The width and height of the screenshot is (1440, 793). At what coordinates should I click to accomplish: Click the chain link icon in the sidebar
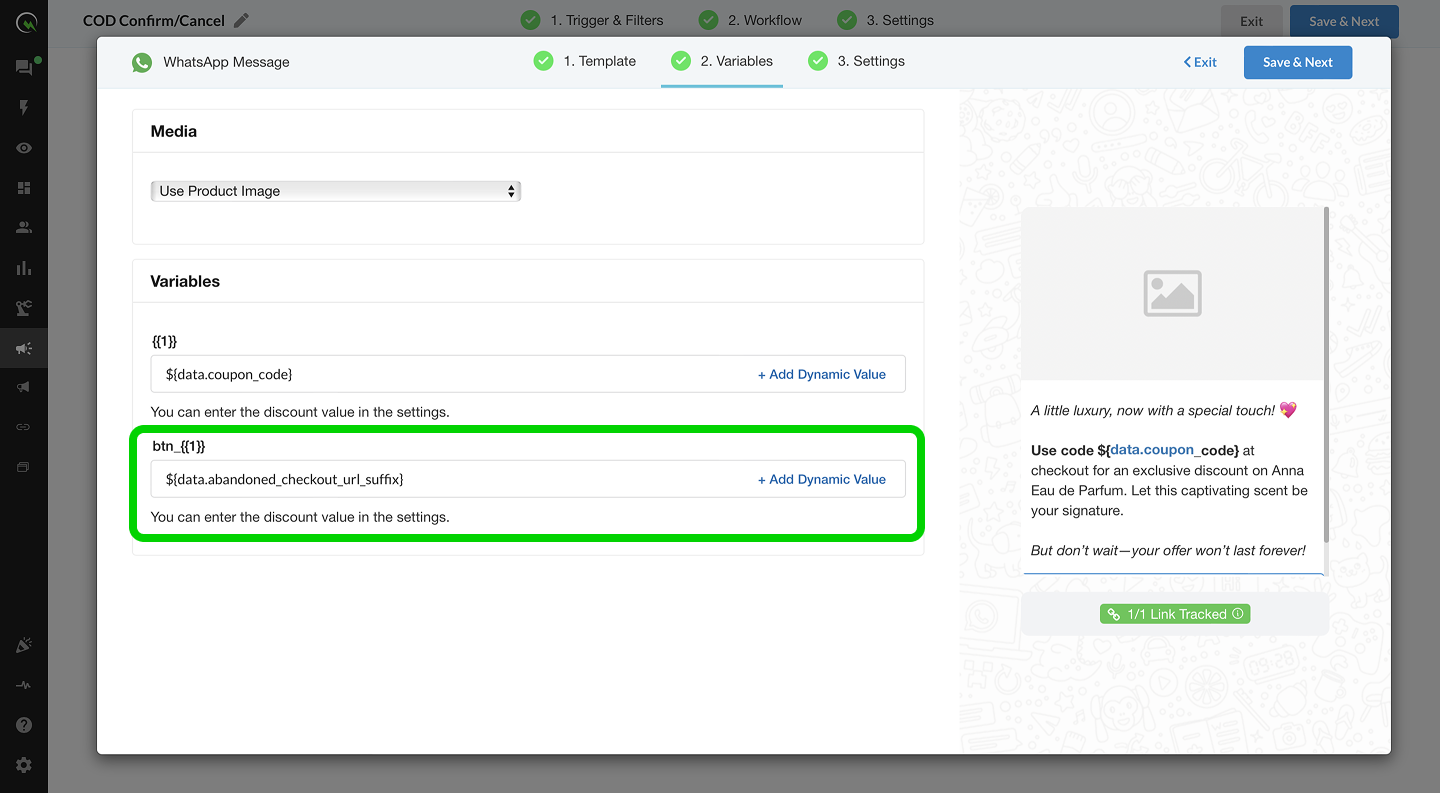click(x=24, y=427)
